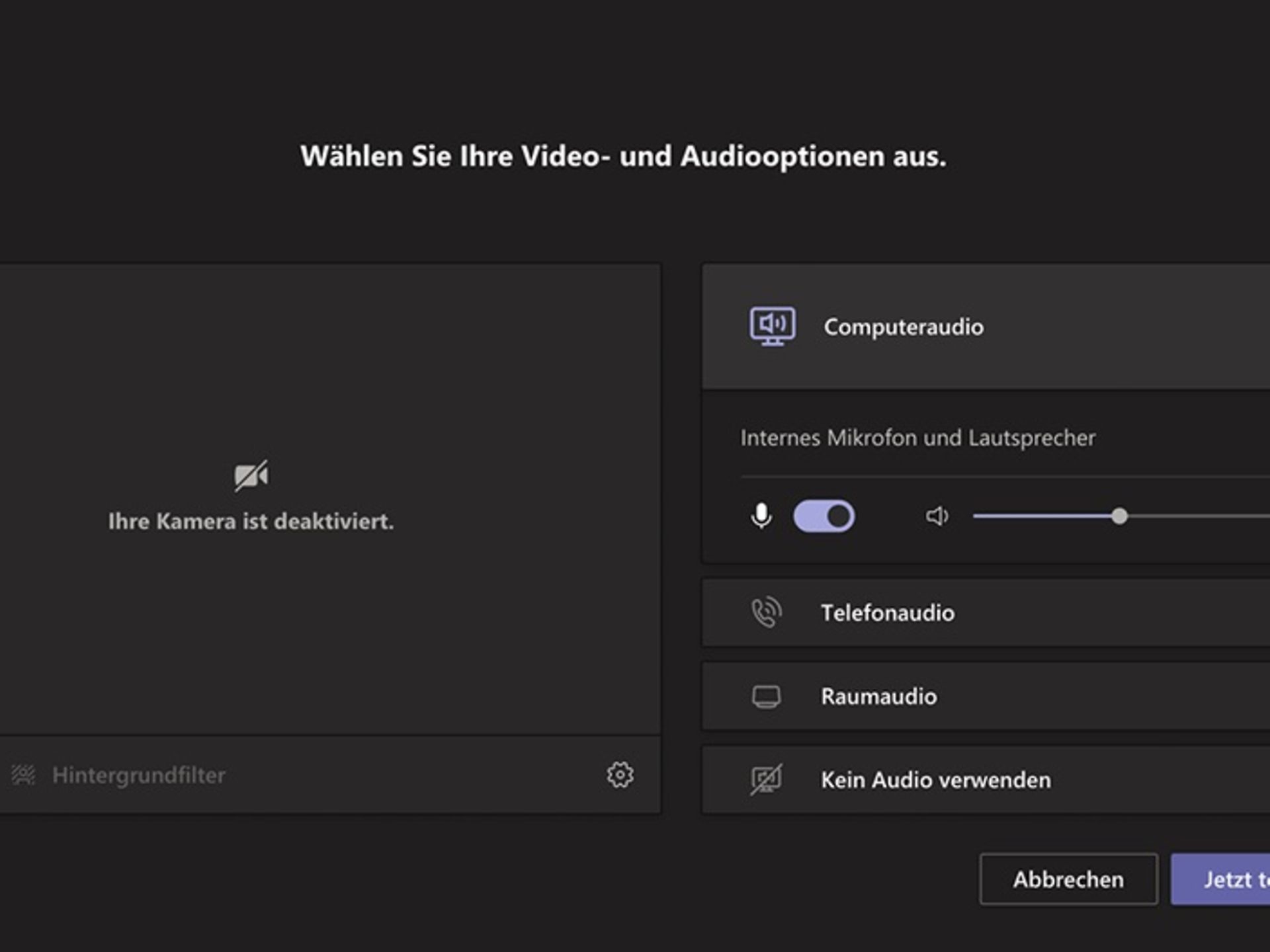Viewport: 1270px width, 952px height.
Task: Open device settings via gear icon
Action: (620, 775)
